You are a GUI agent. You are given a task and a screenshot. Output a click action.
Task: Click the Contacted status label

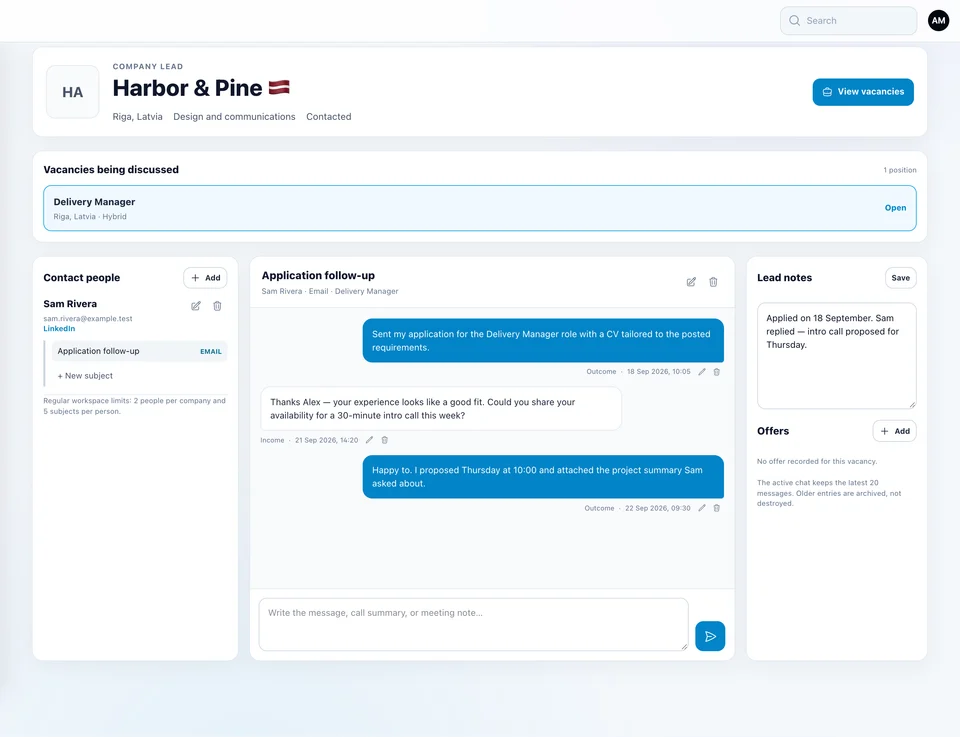[x=329, y=117]
